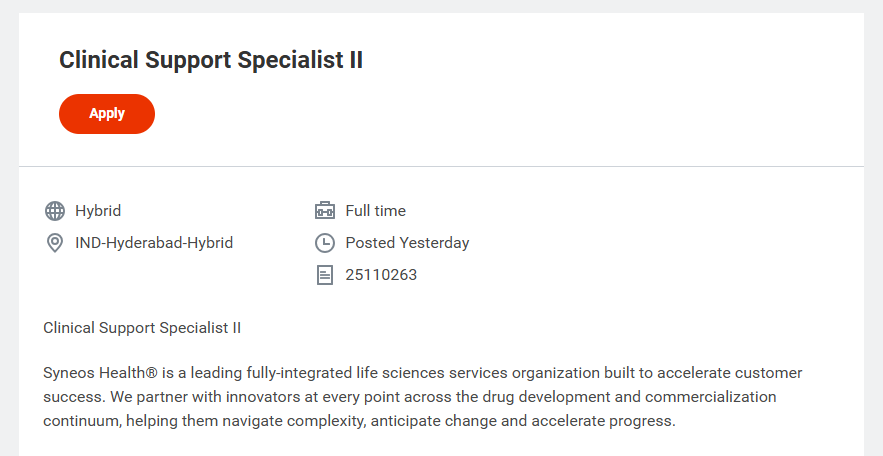Click the phrase accelerate customer in the description
This screenshot has height=456, width=883.
(730, 373)
